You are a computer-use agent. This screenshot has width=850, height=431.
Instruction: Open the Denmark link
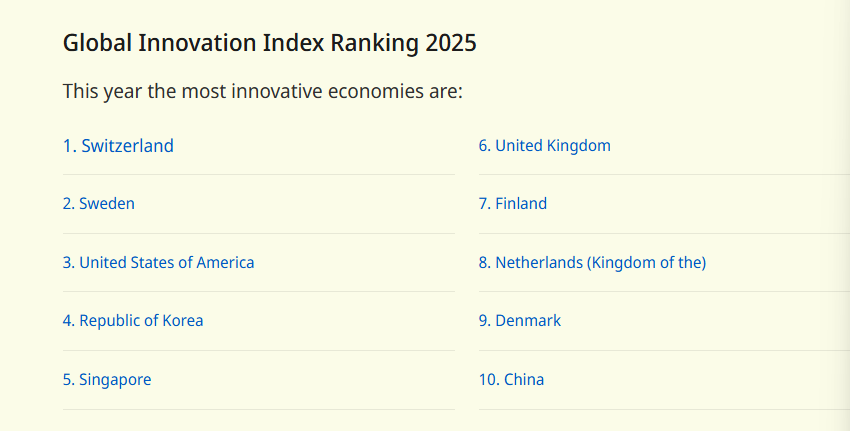coord(520,321)
